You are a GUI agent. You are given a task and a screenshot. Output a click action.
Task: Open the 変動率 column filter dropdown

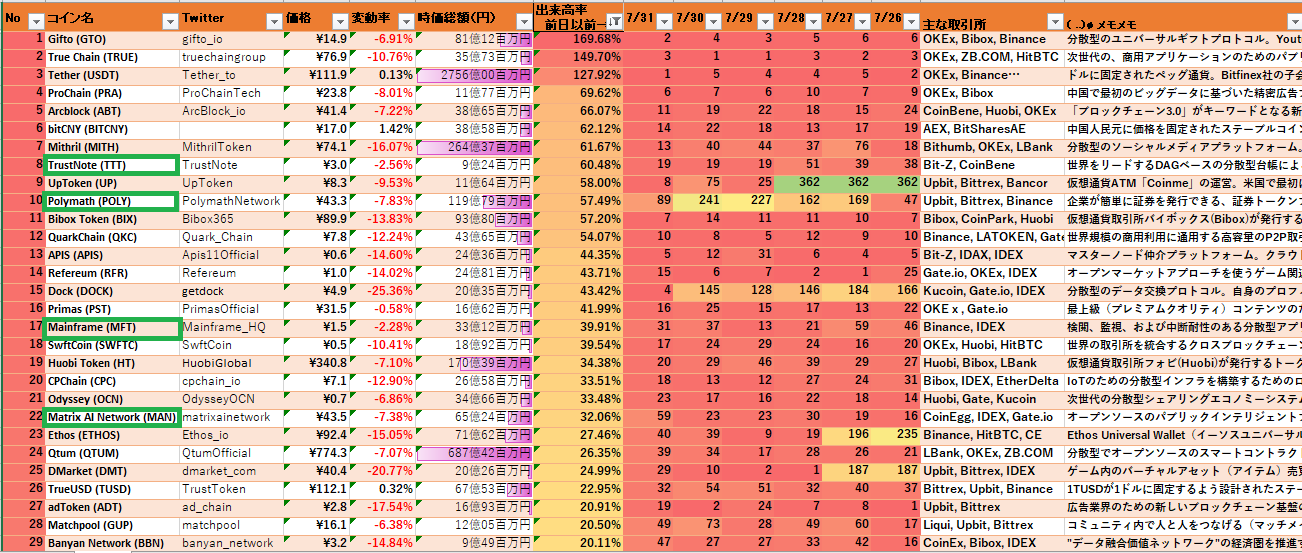406,21
